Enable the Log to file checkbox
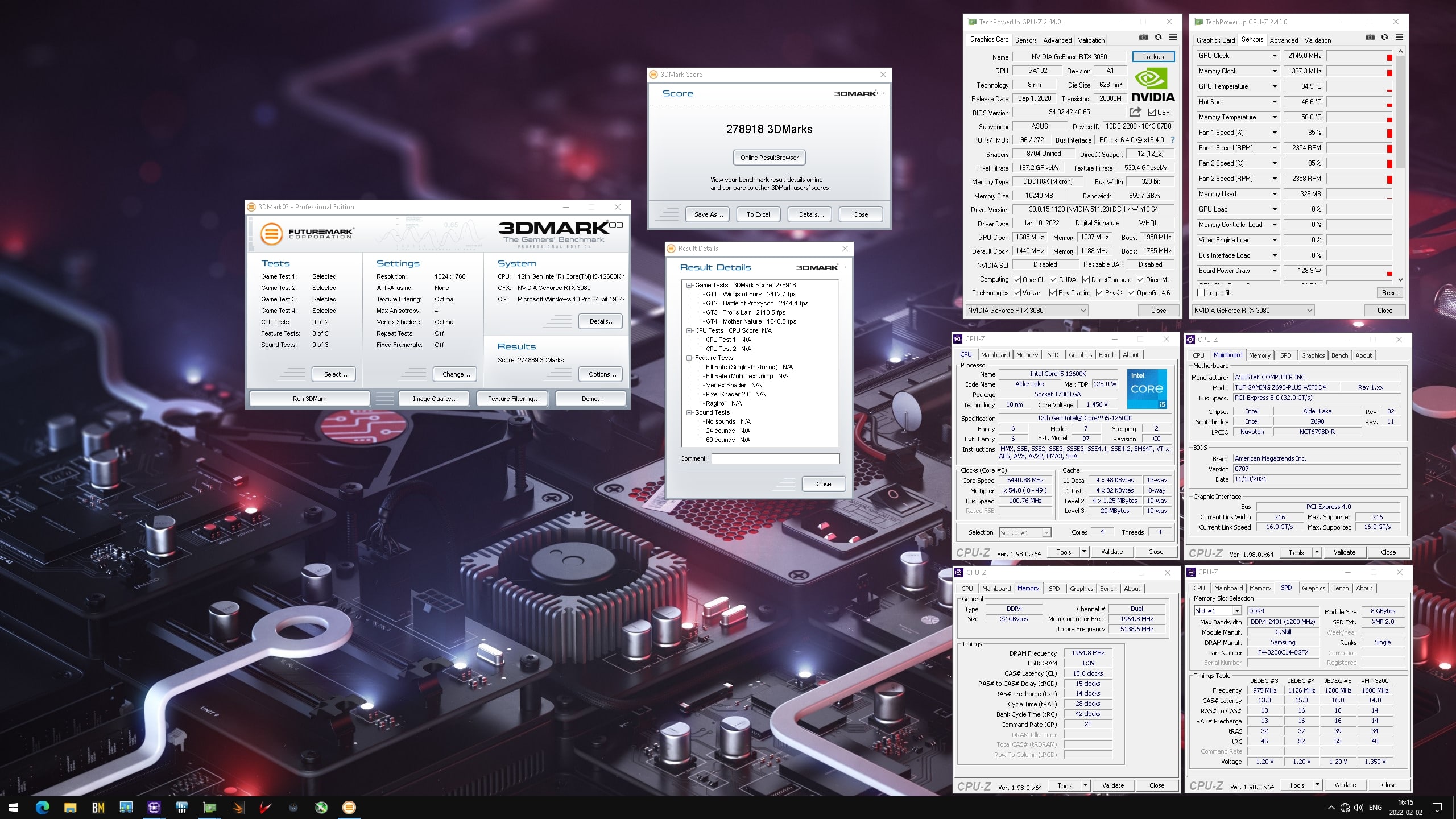Screen dimensions: 1456x819 1201,293
